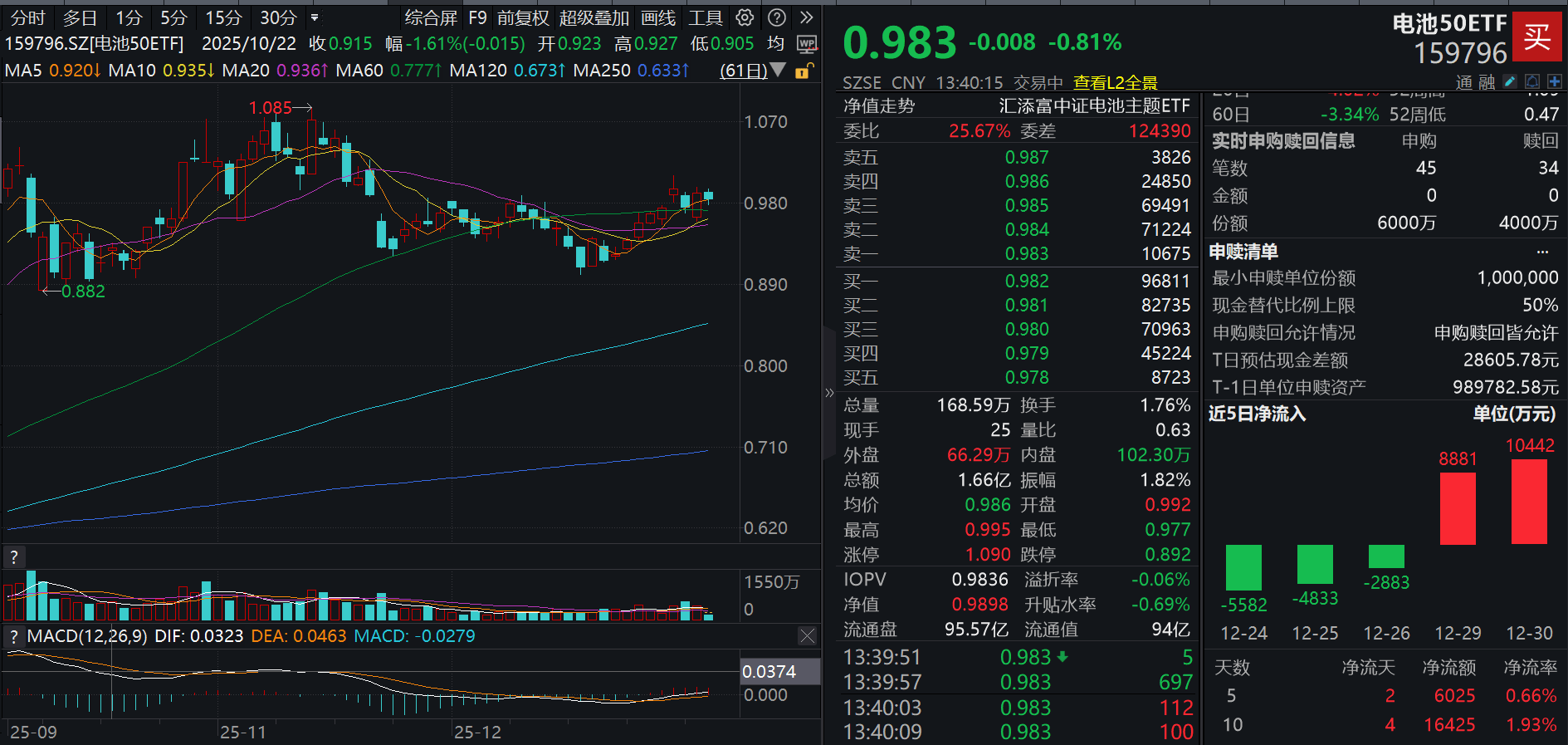The width and height of the screenshot is (1568, 745).
Task: Select the 15分 period tab
Action: coord(223,17)
